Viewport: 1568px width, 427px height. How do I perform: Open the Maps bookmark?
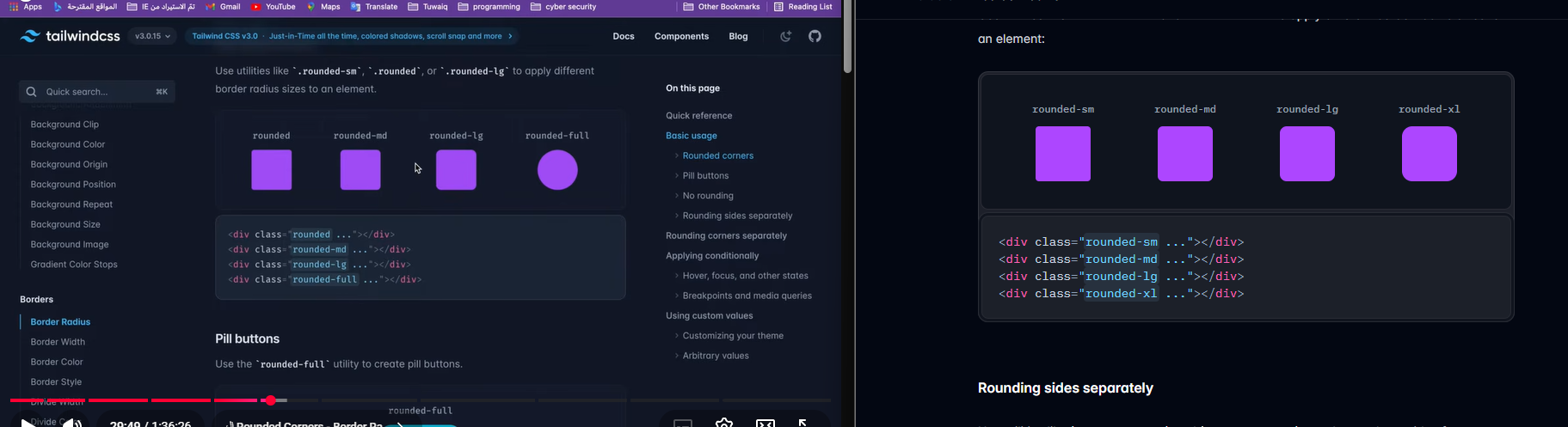(x=323, y=7)
